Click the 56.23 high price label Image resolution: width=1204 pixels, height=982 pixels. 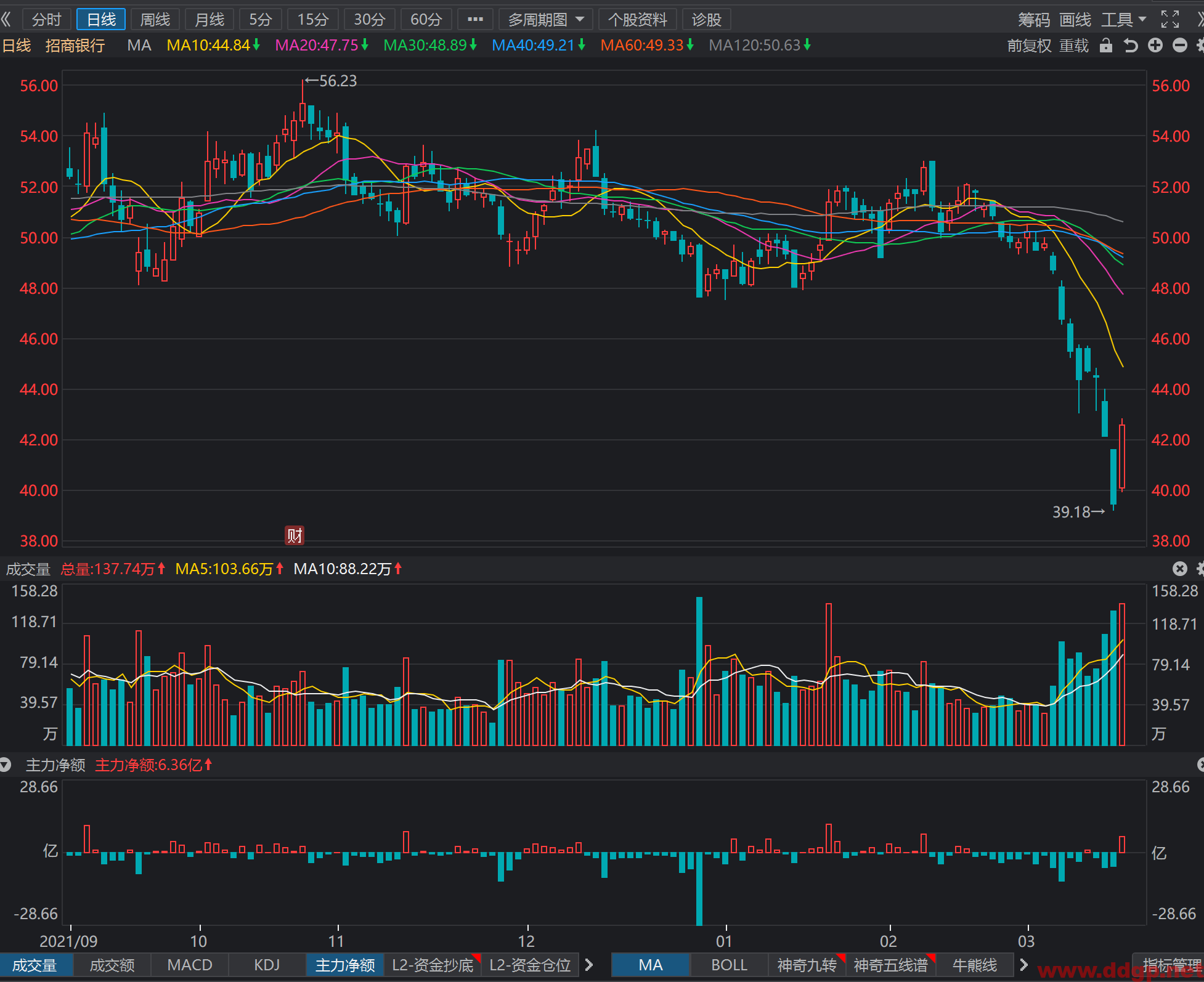pyautogui.click(x=331, y=81)
